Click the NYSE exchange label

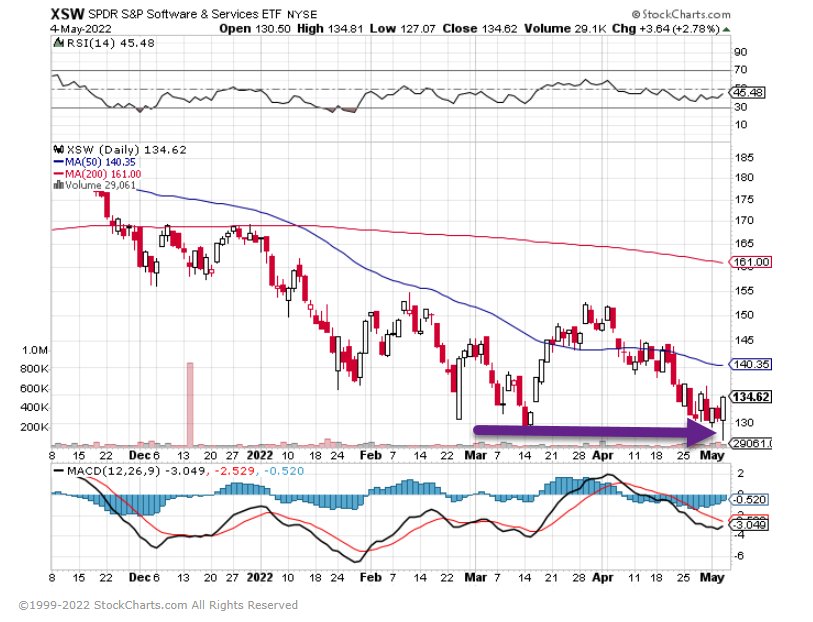coord(302,15)
